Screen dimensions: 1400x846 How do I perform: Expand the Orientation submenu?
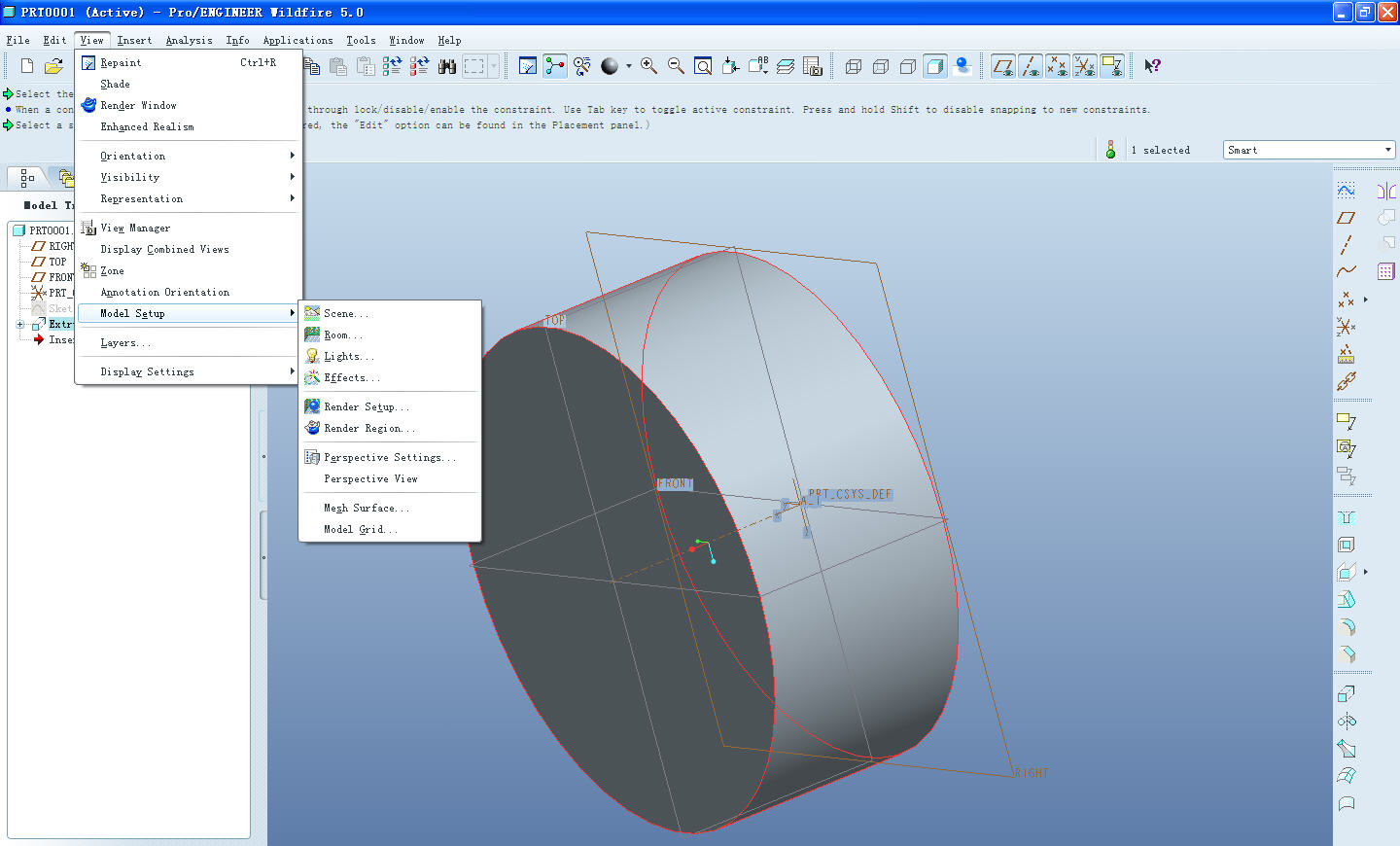(x=189, y=156)
